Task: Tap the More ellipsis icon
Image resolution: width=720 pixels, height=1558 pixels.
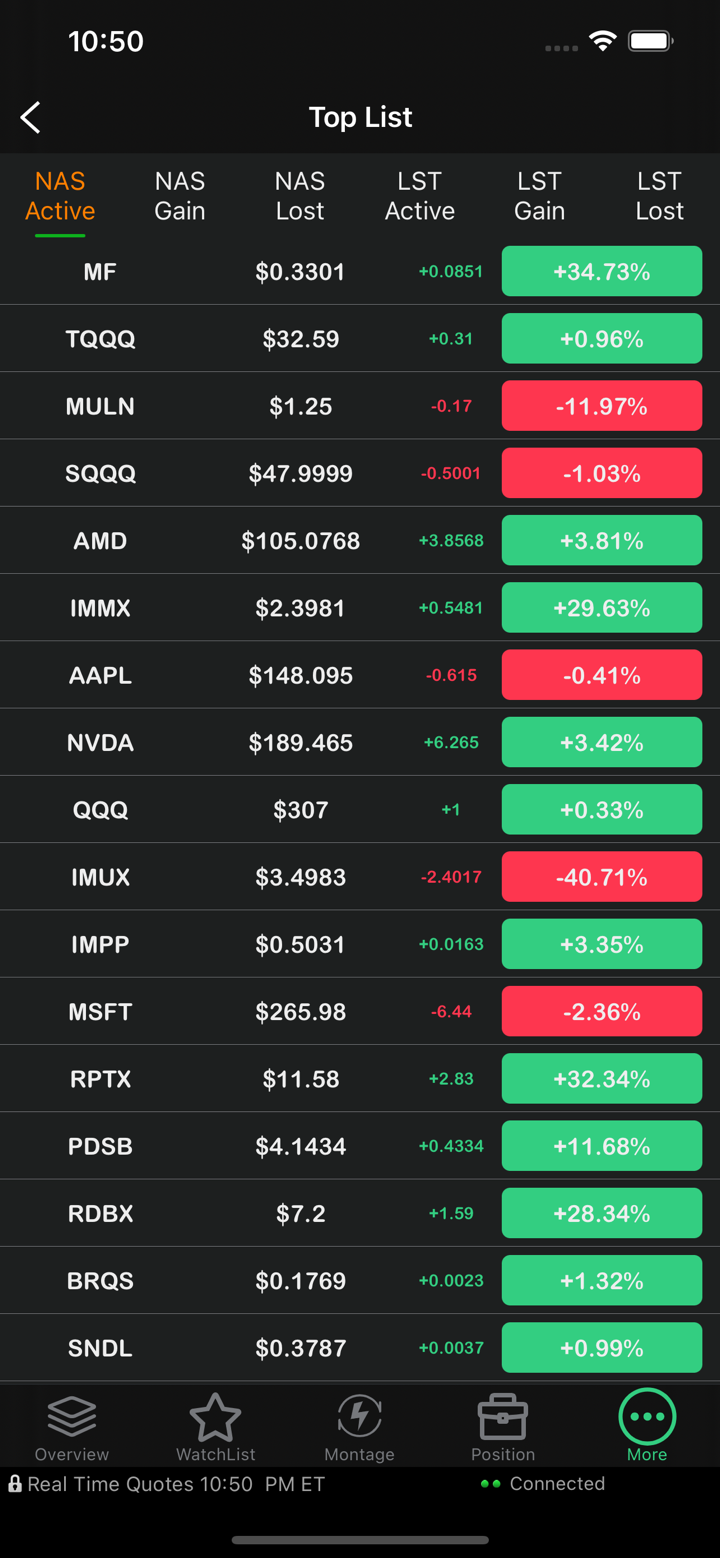Action: click(647, 1416)
